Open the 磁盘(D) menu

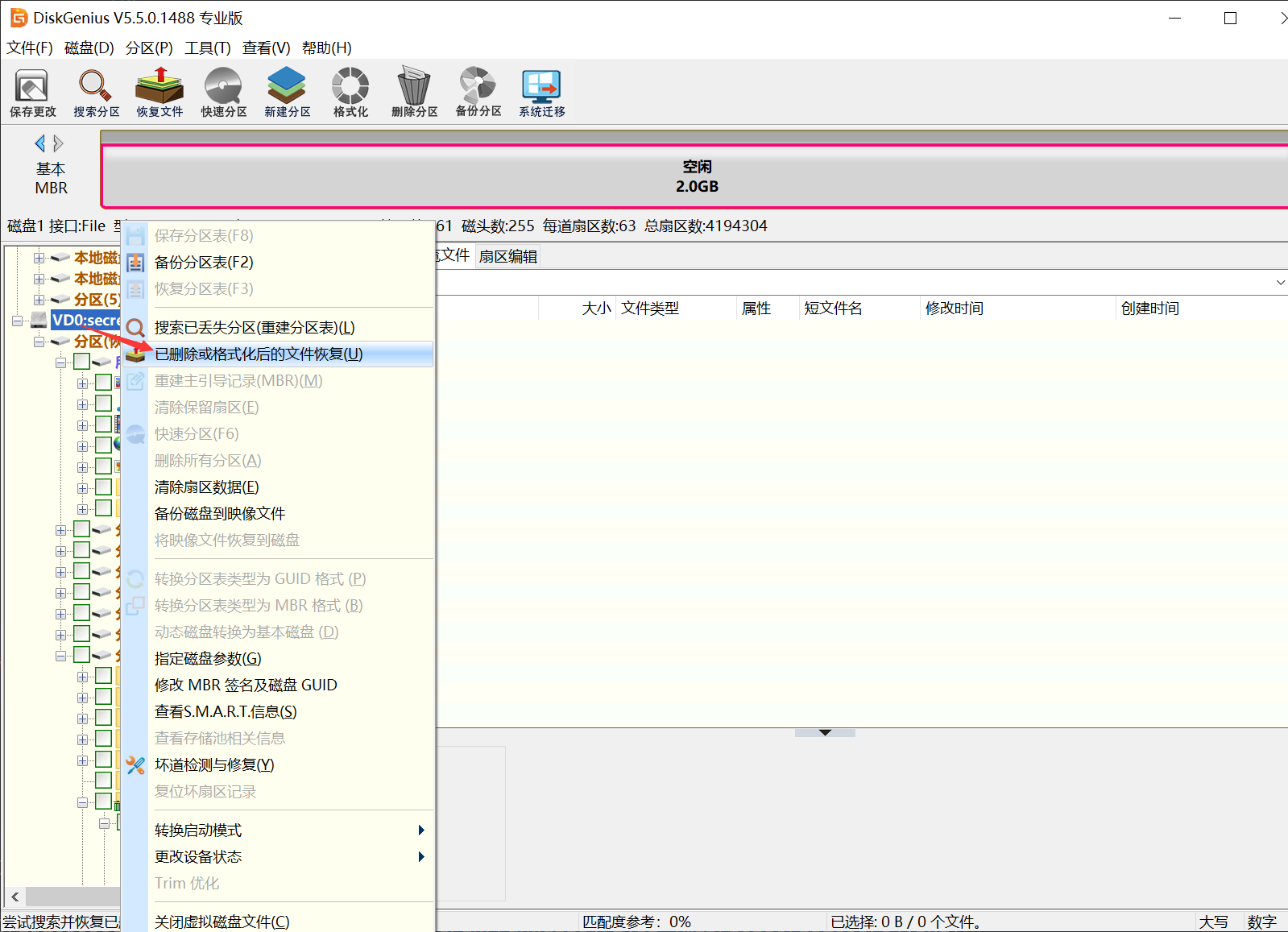pyautogui.click(x=89, y=48)
